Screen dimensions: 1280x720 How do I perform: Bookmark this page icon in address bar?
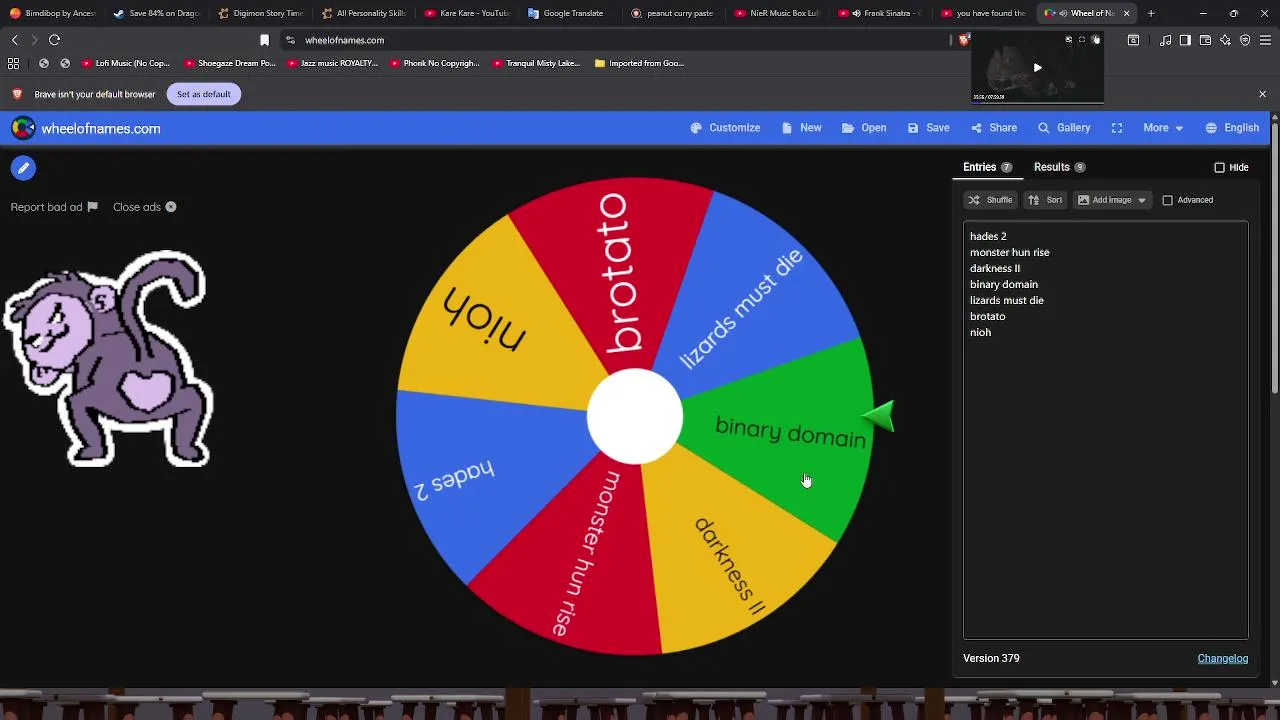pyautogui.click(x=264, y=40)
